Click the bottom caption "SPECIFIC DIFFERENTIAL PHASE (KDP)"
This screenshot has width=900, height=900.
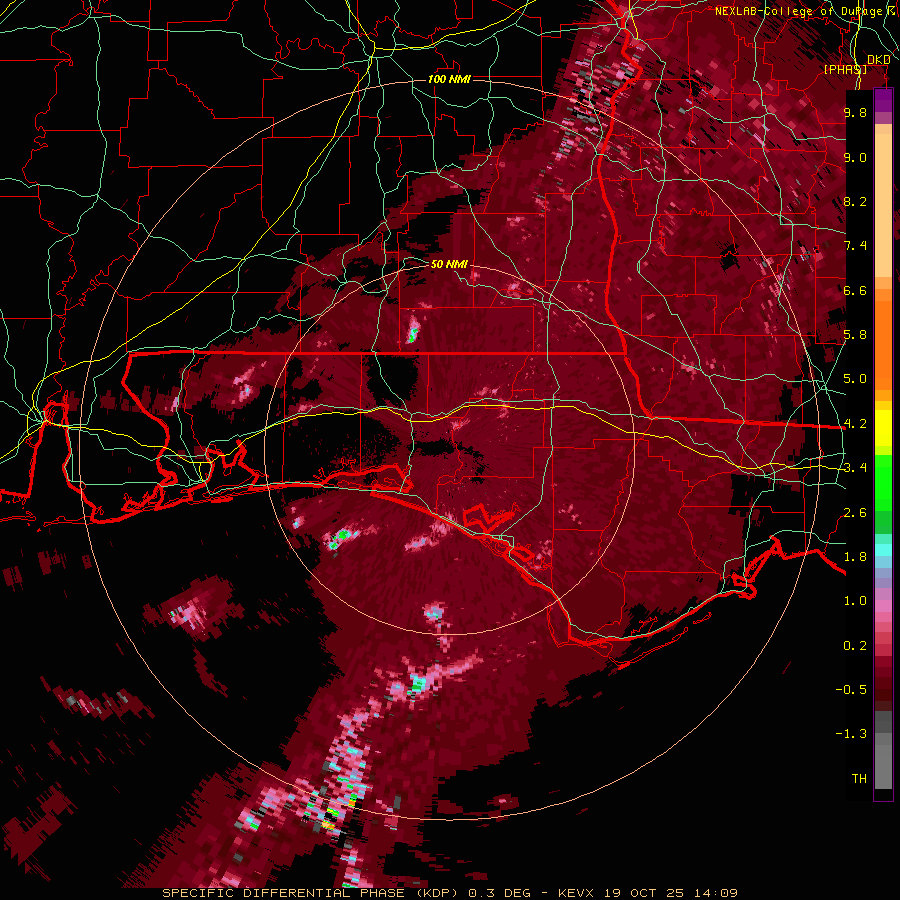313,893
